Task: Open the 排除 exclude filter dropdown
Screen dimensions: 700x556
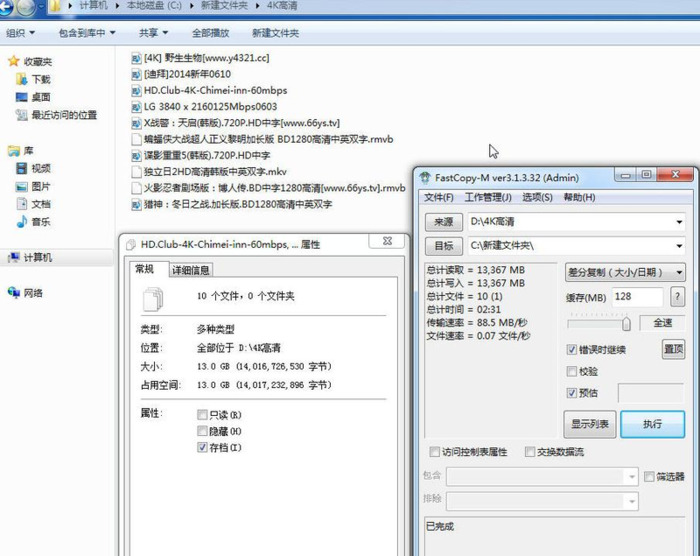Action: [x=632, y=501]
